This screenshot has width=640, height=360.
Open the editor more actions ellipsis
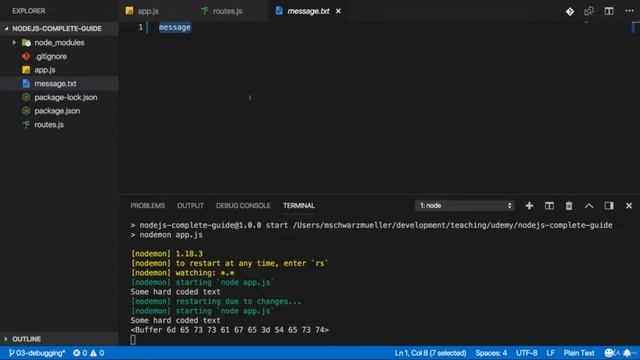pos(629,11)
